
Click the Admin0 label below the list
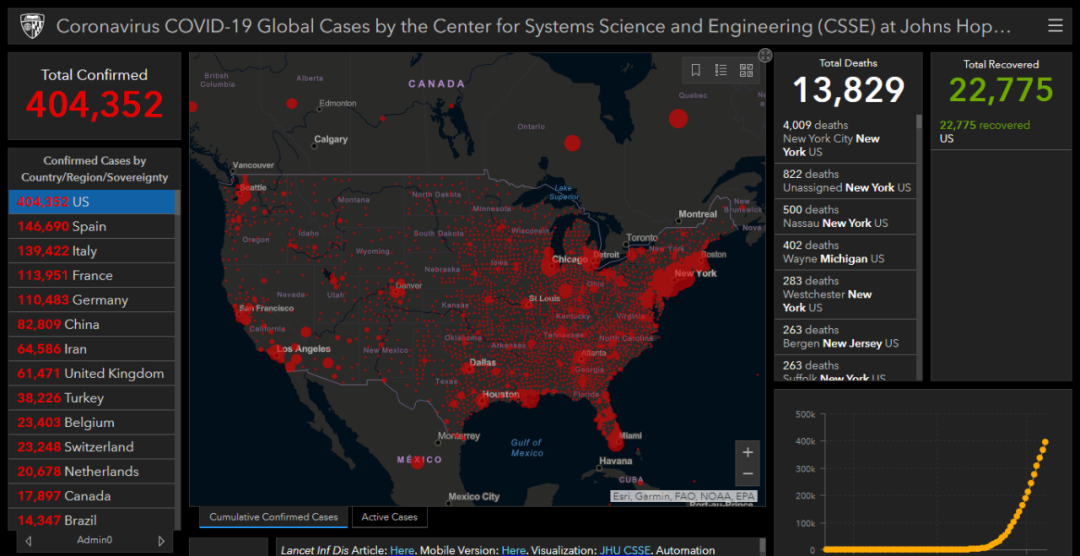[94, 541]
